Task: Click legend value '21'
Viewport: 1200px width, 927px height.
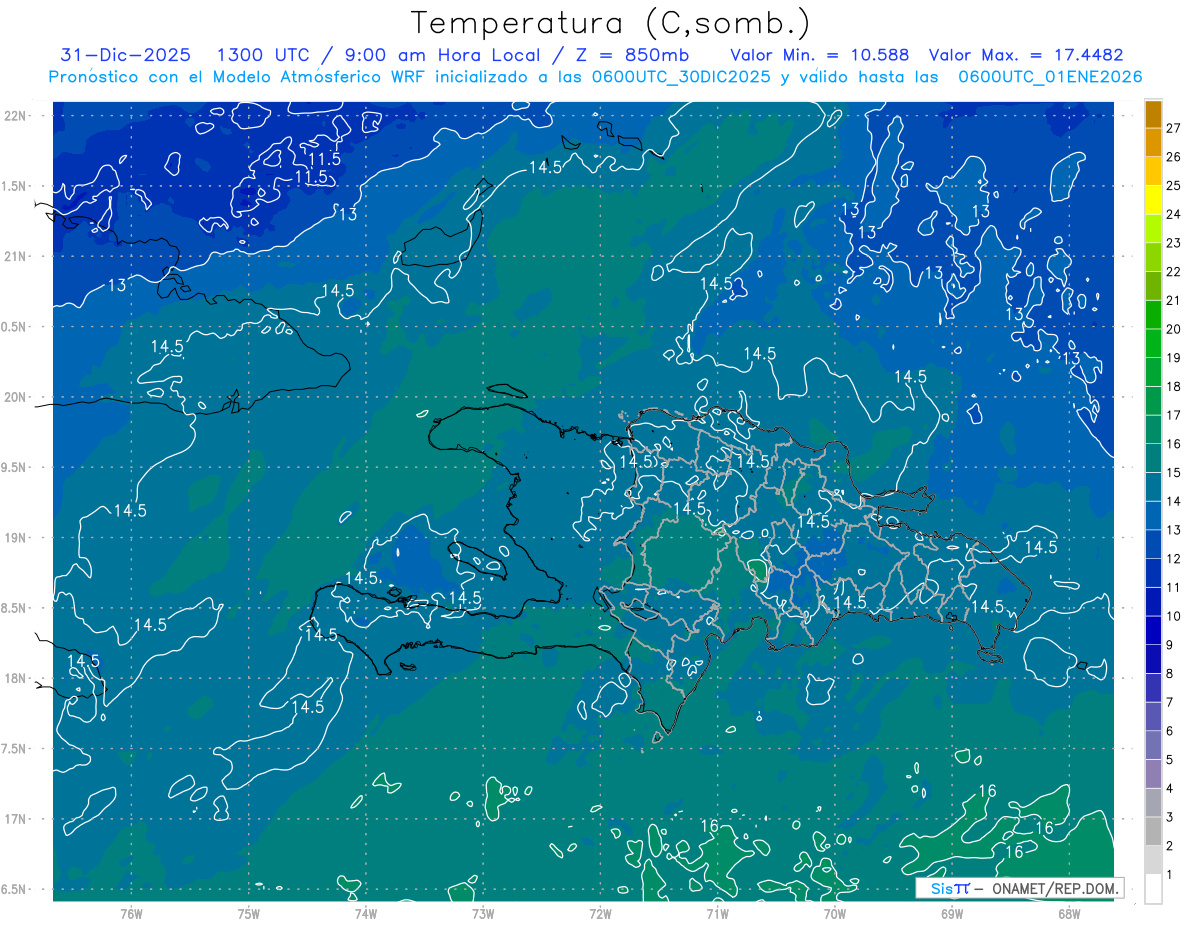Action: (1174, 300)
